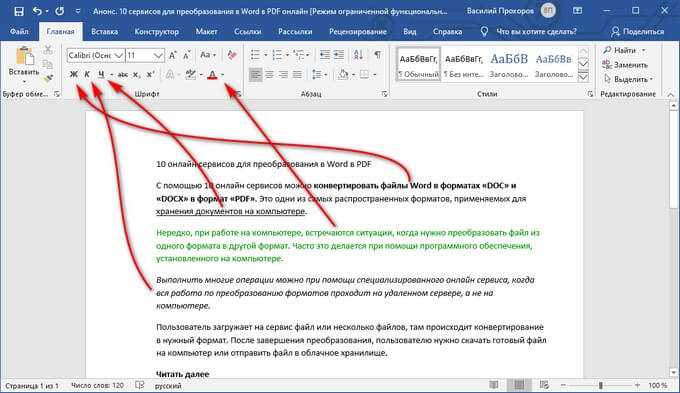The image size is (680, 393).
Task: Increase font size with the larger A icon
Action: [x=173, y=56]
